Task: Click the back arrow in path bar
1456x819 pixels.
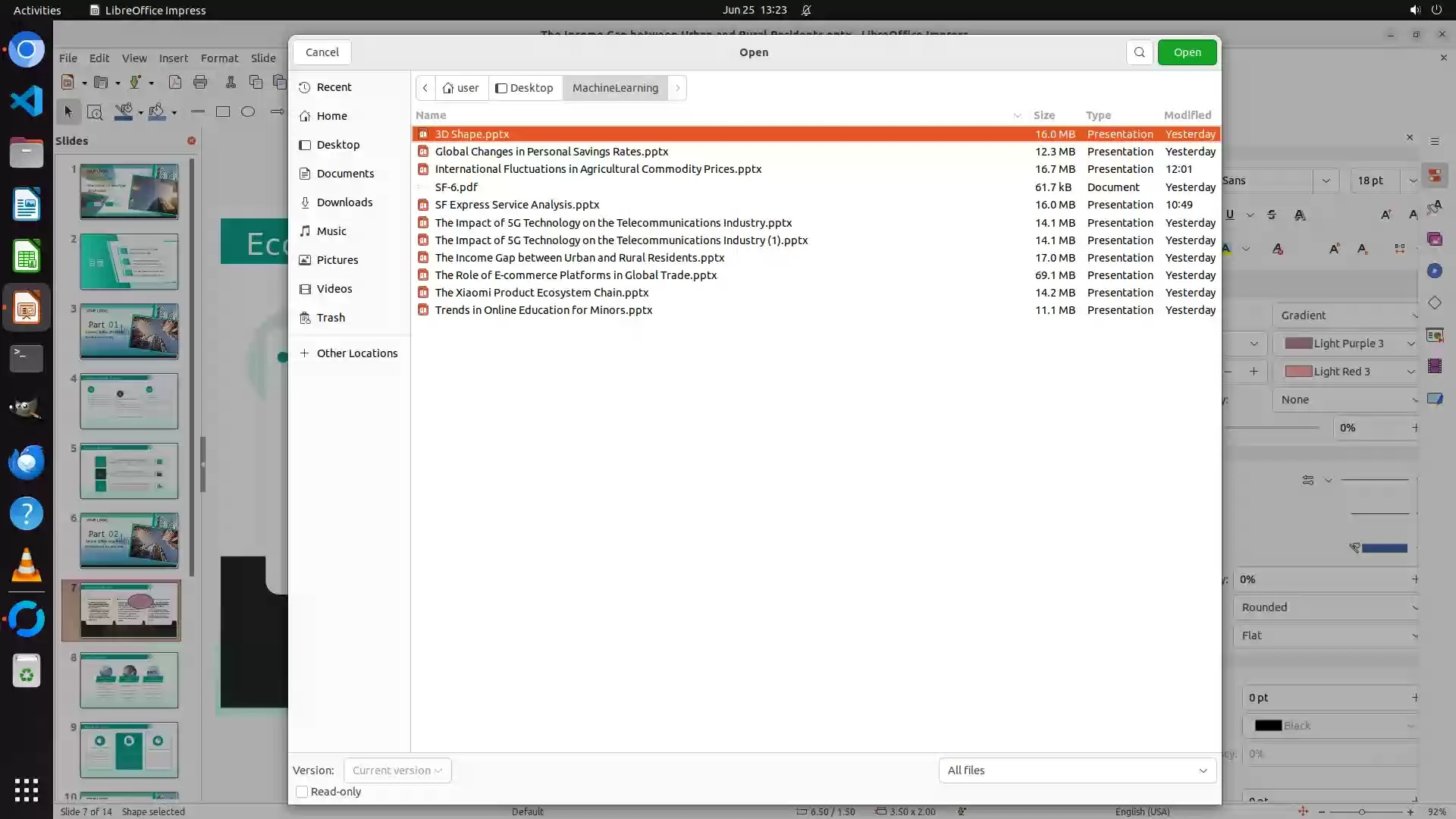Action: (425, 88)
